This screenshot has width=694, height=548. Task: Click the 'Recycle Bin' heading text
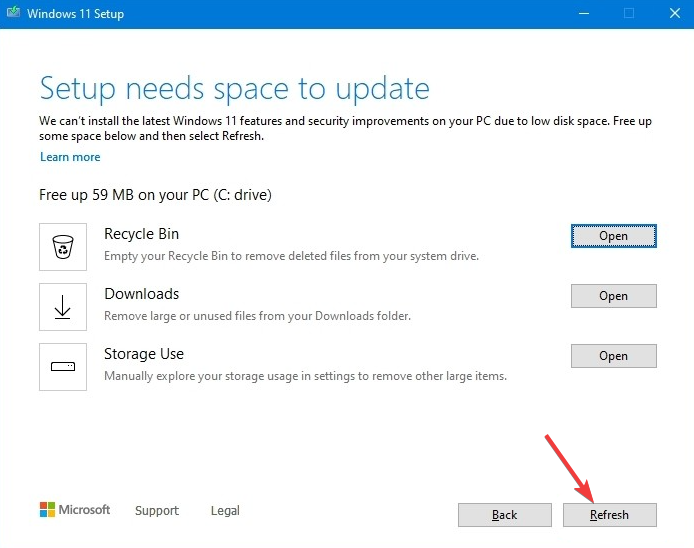[x=141, y=234]
